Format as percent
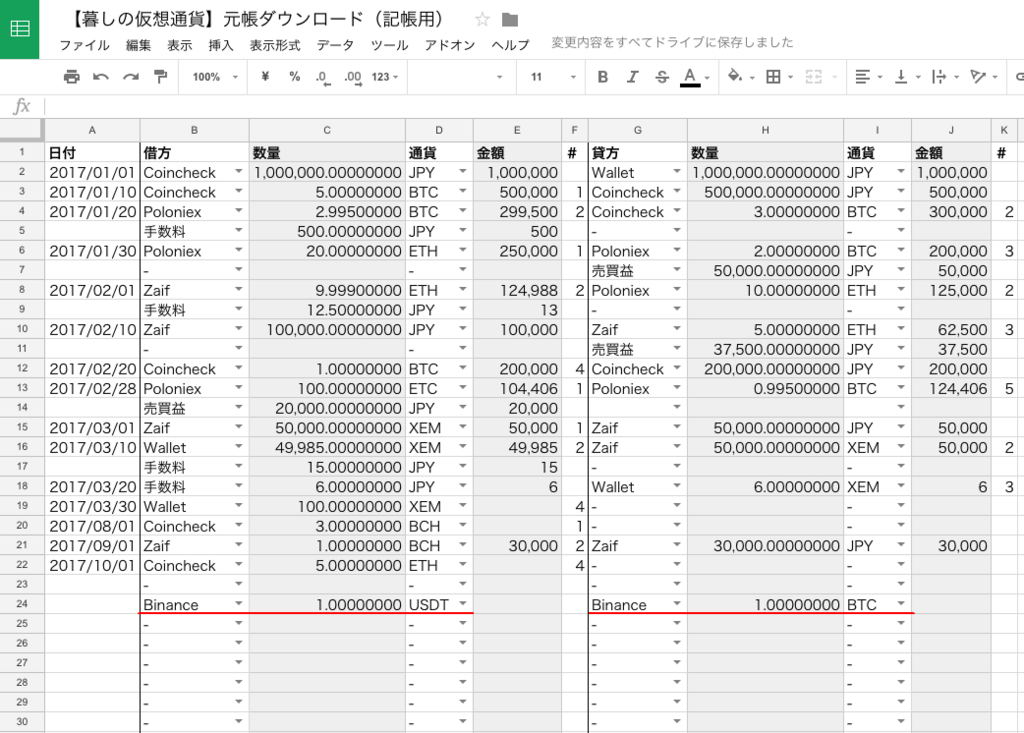Image resolution: width=1024 pixels, height=733 pixels. point(295,77)
